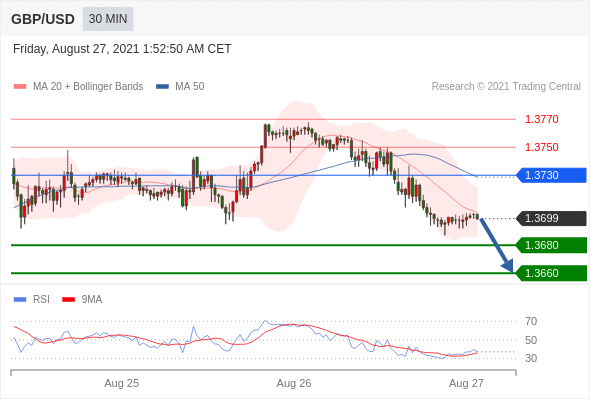Click the red 9MA legend swatch
This screenshot has width=590, height=400.
point(68,300)
